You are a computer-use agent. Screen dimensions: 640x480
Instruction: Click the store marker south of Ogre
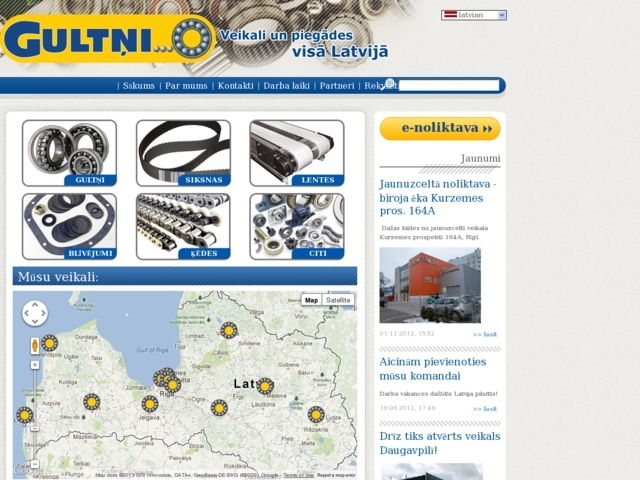tap(219, 408)
